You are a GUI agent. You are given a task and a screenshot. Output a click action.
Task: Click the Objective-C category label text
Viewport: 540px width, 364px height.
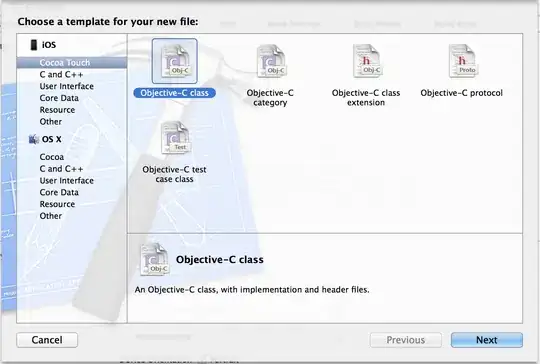(270, 98)
